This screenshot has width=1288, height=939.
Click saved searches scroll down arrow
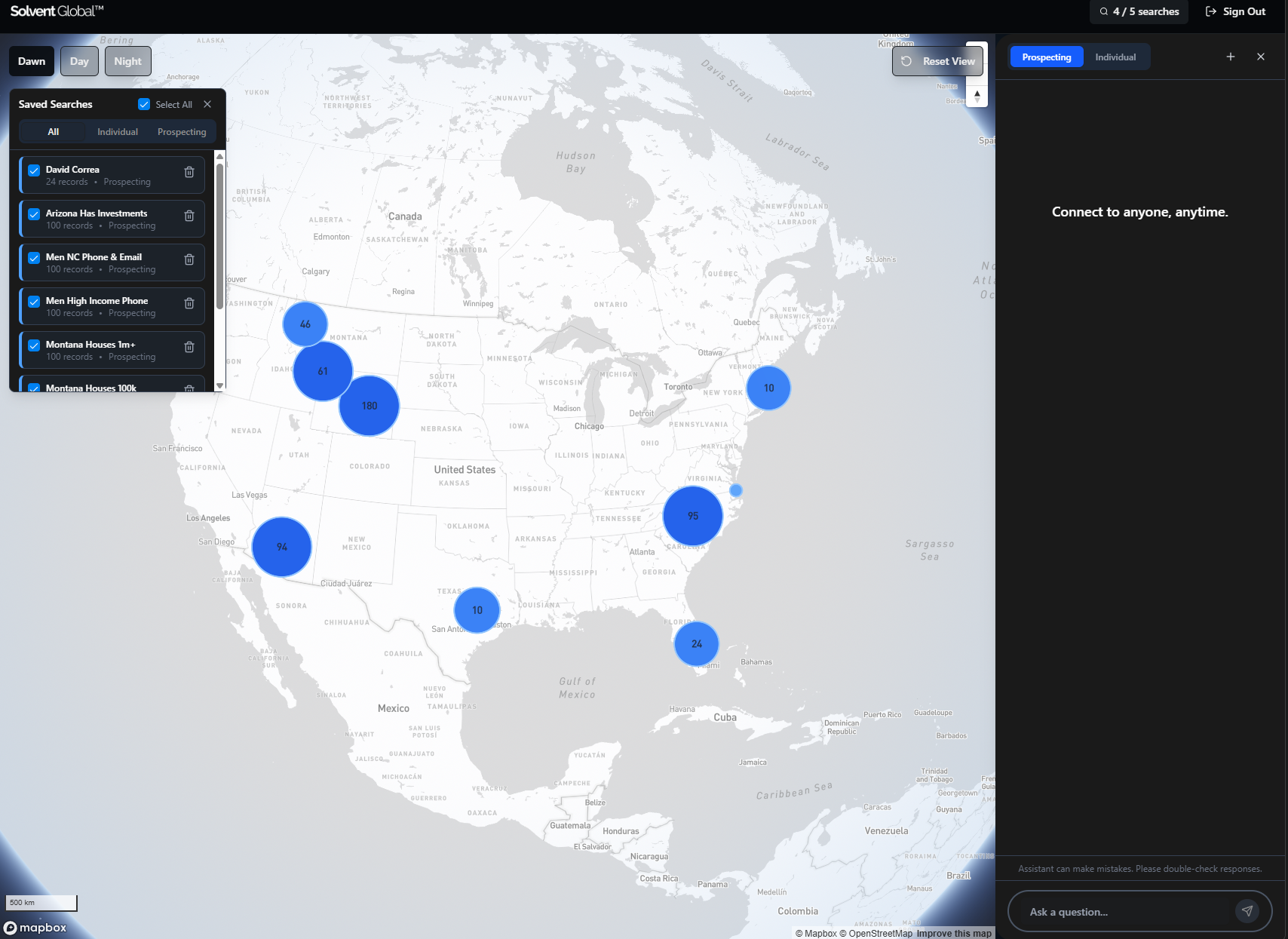[219, 385]
